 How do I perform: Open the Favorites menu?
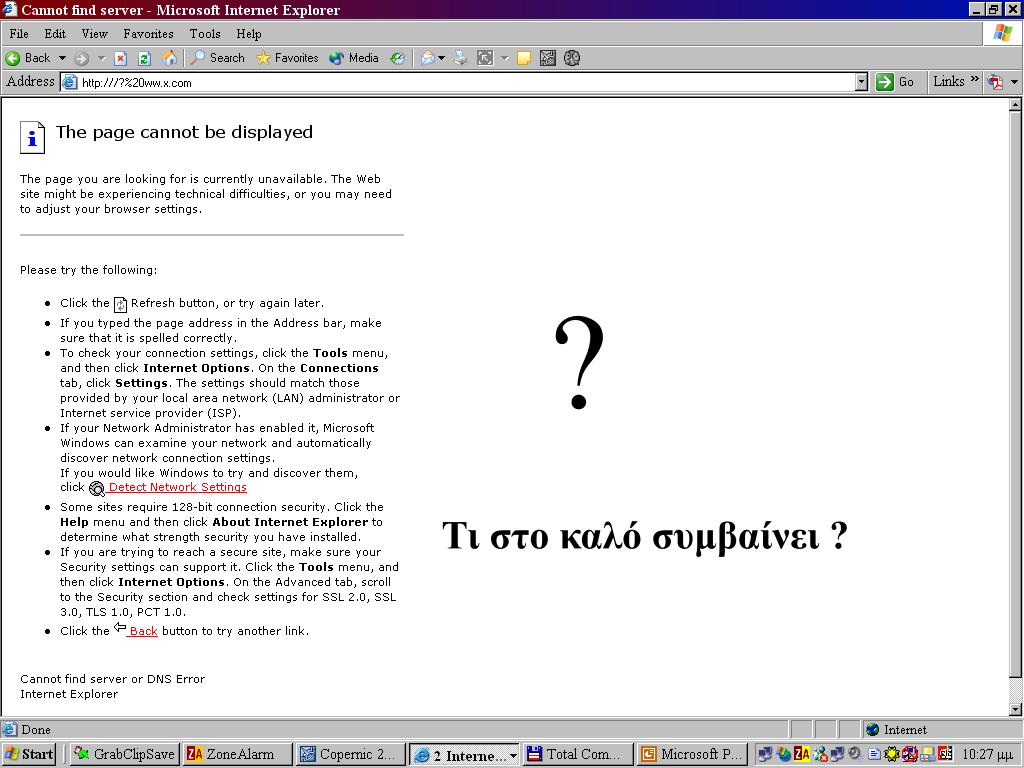148,34
